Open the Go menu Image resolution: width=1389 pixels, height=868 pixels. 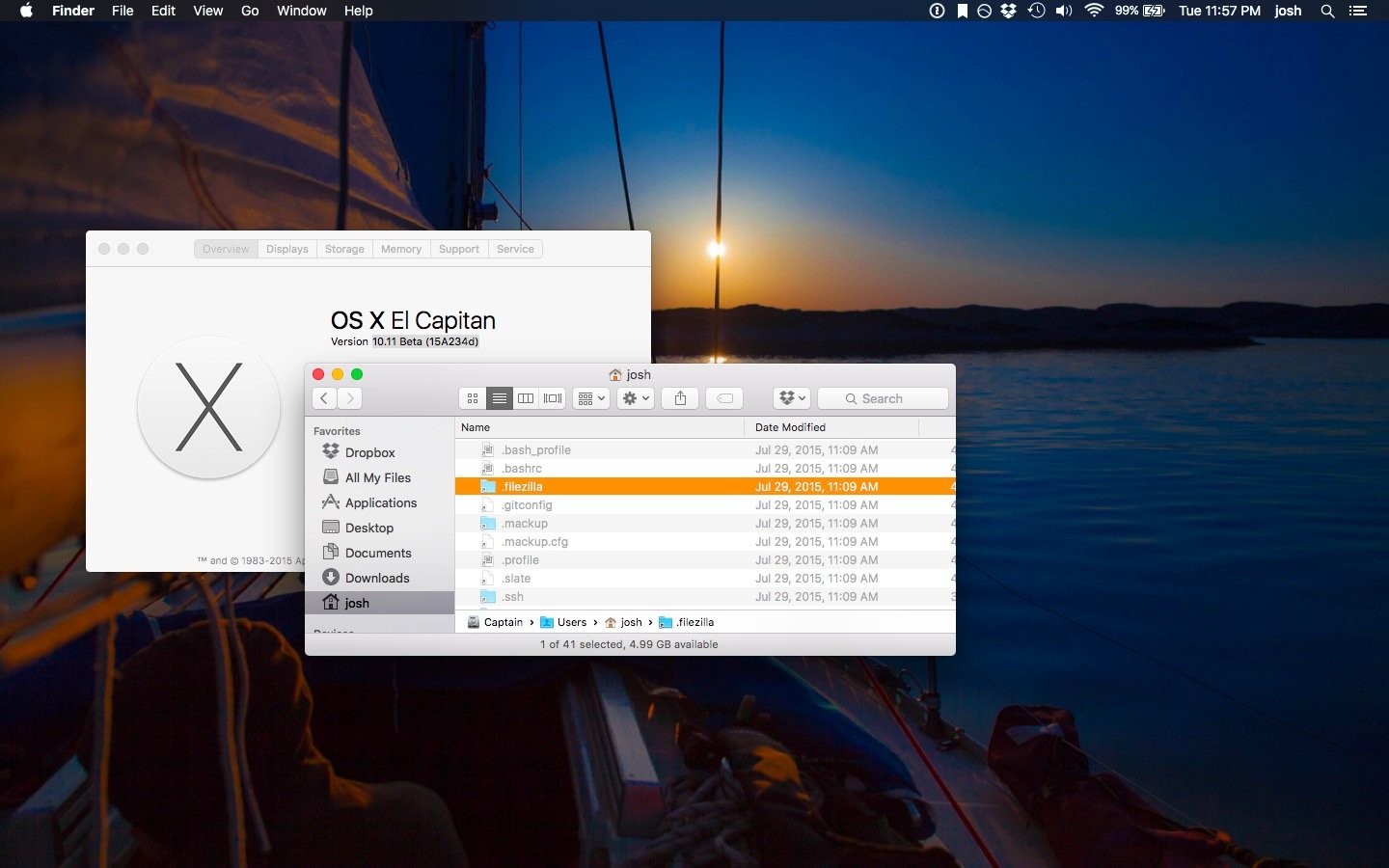250,11
